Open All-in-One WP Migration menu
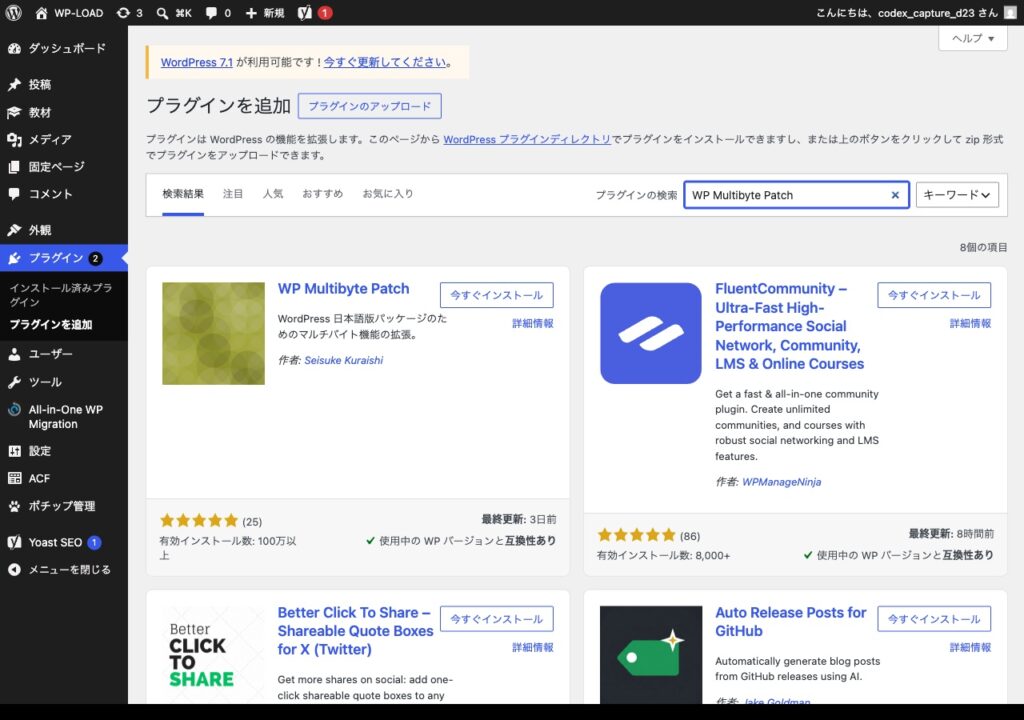 point(64,417)
